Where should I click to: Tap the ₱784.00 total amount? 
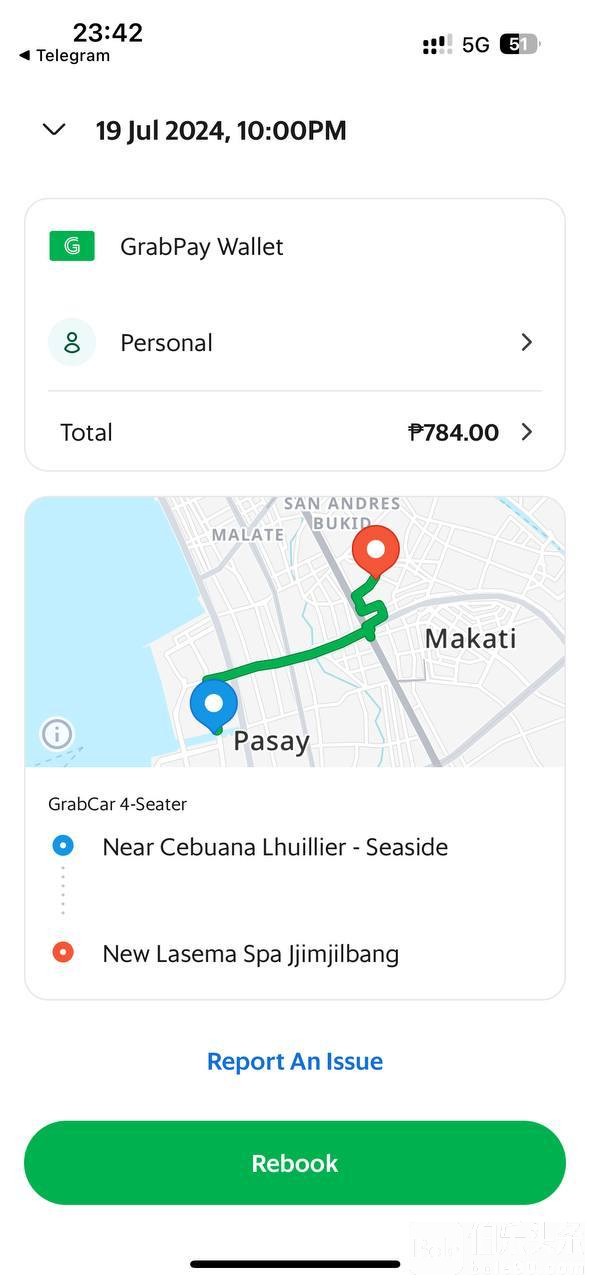point(454,432)
